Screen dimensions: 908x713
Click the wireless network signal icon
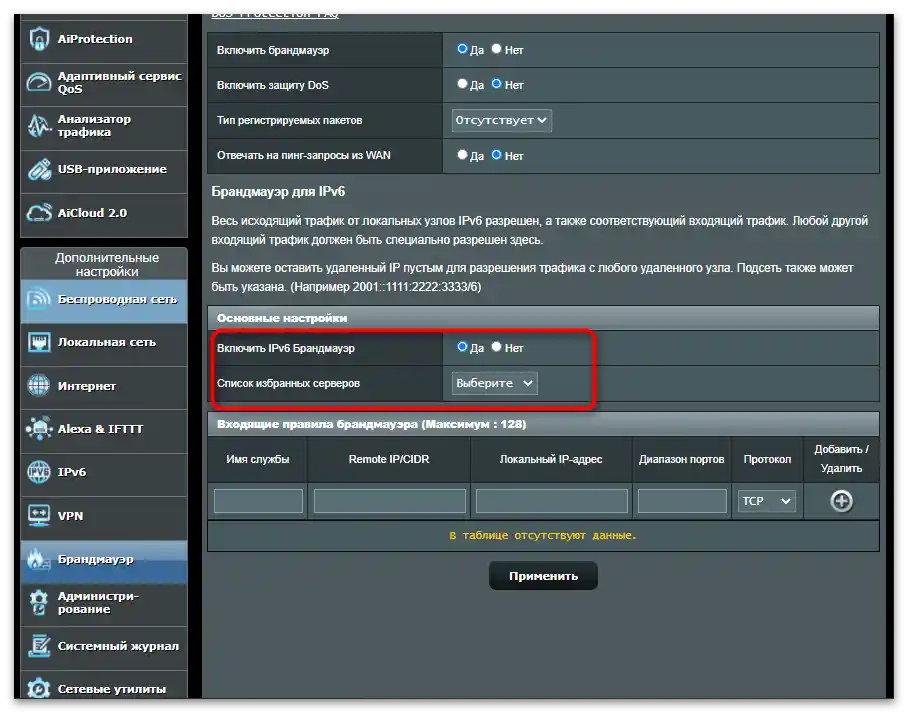point(39,299)
